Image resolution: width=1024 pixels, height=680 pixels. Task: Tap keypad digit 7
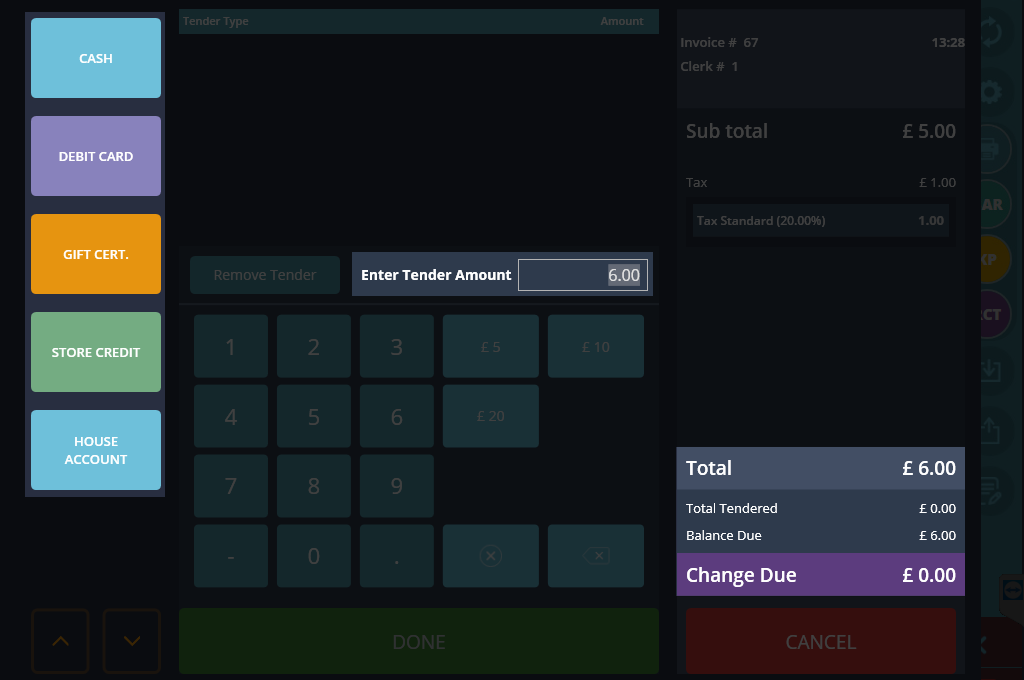[x=231, y=486]
